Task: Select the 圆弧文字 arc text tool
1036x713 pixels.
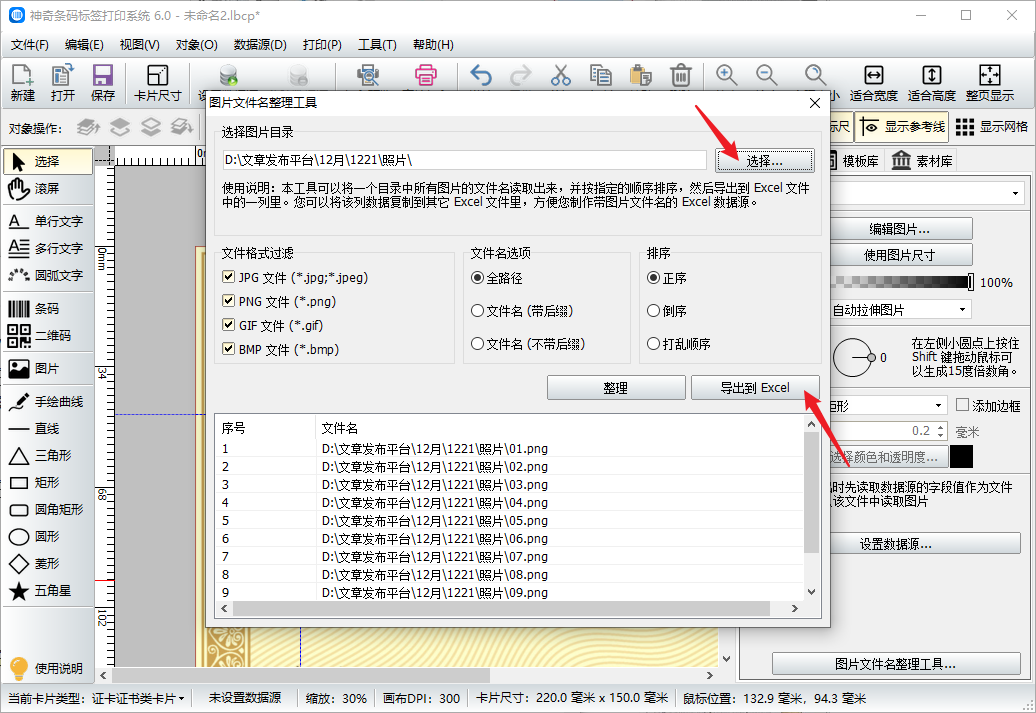Action: 46,275
